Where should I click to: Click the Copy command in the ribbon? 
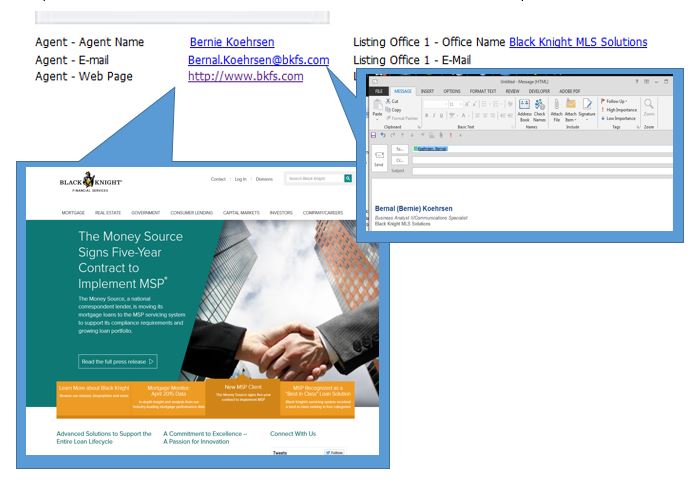pyautogui.click(x=394, y=110)
